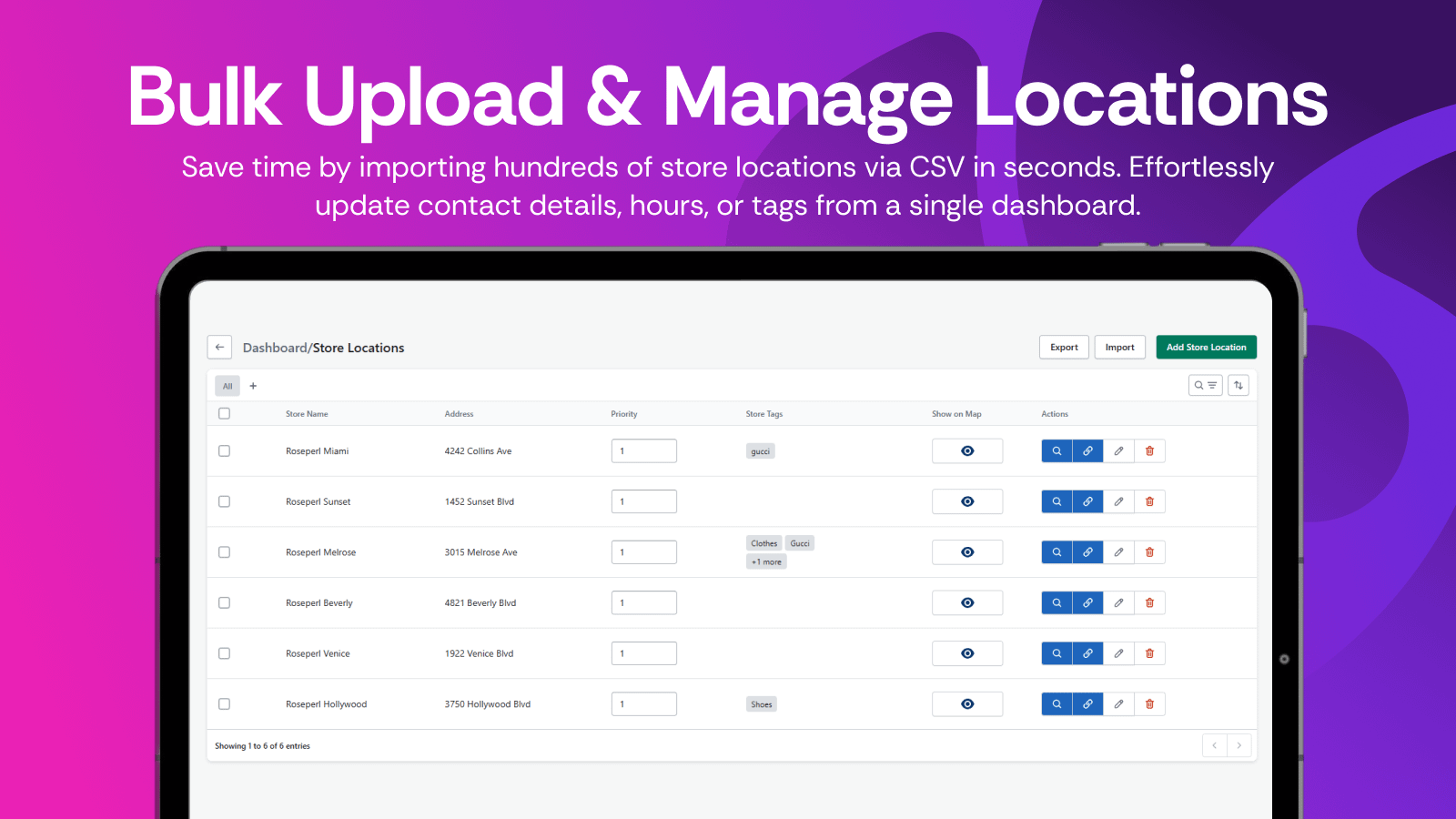Select all stores via the header checkbox

tap(225, 414)
